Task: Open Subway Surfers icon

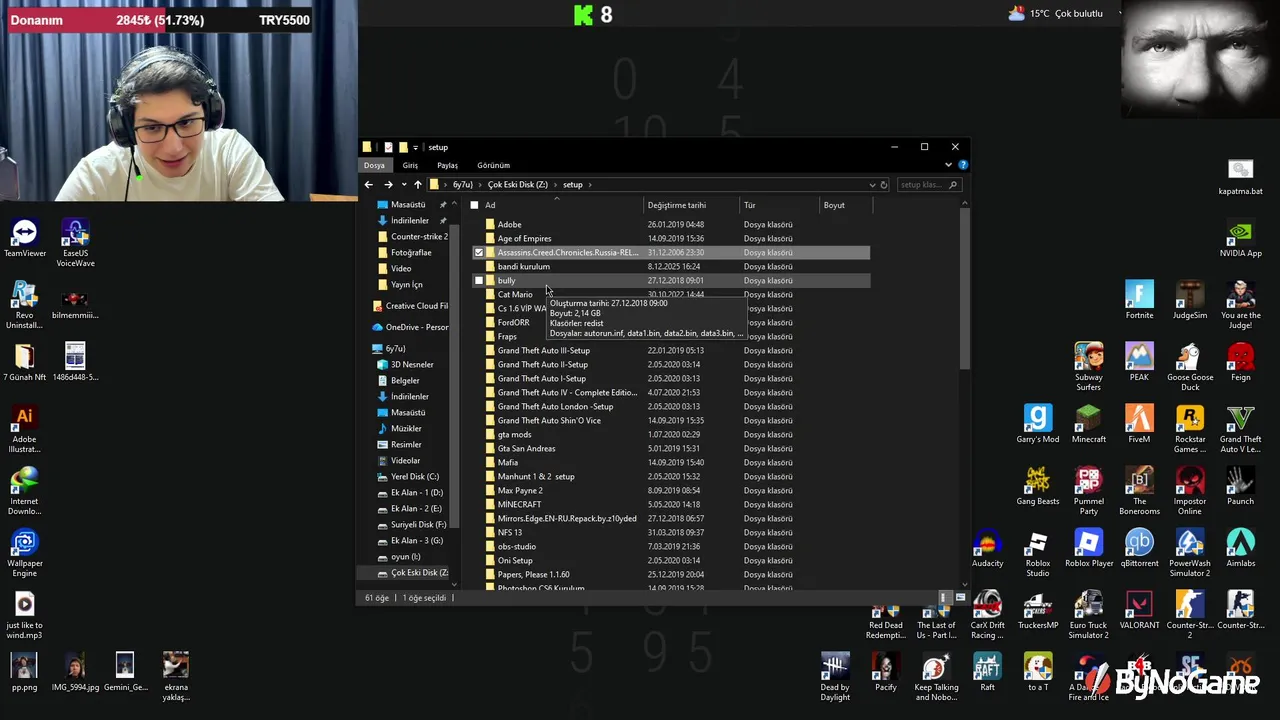Action: (x=1089, y=367)
